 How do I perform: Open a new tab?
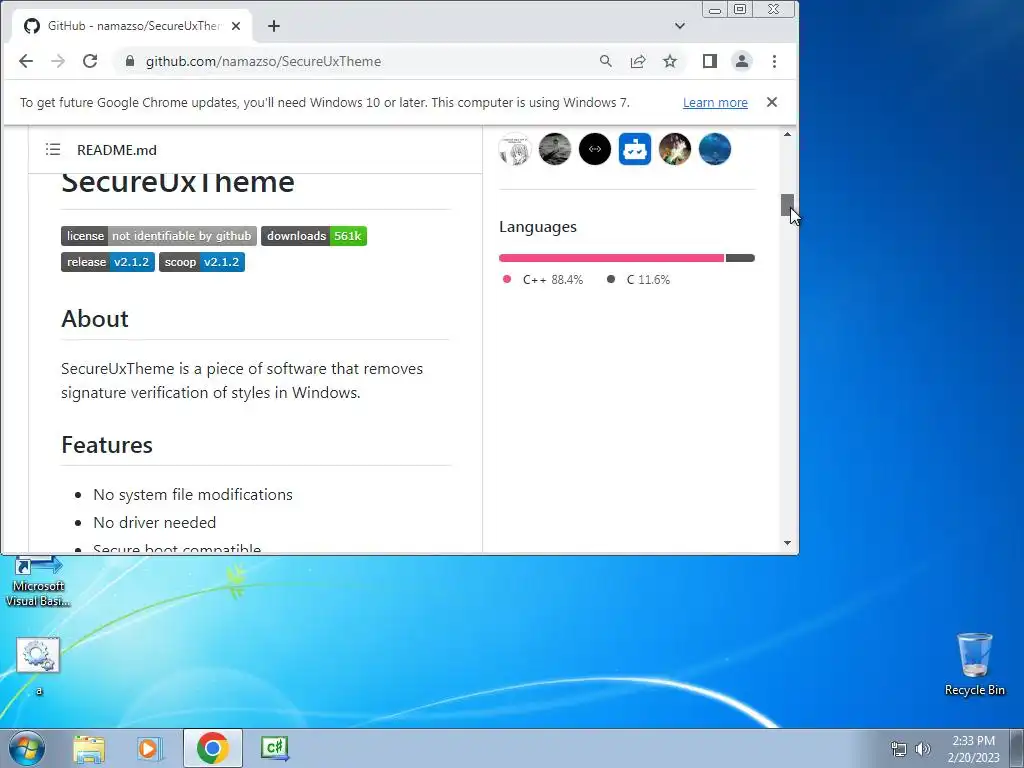click(274, 26)
